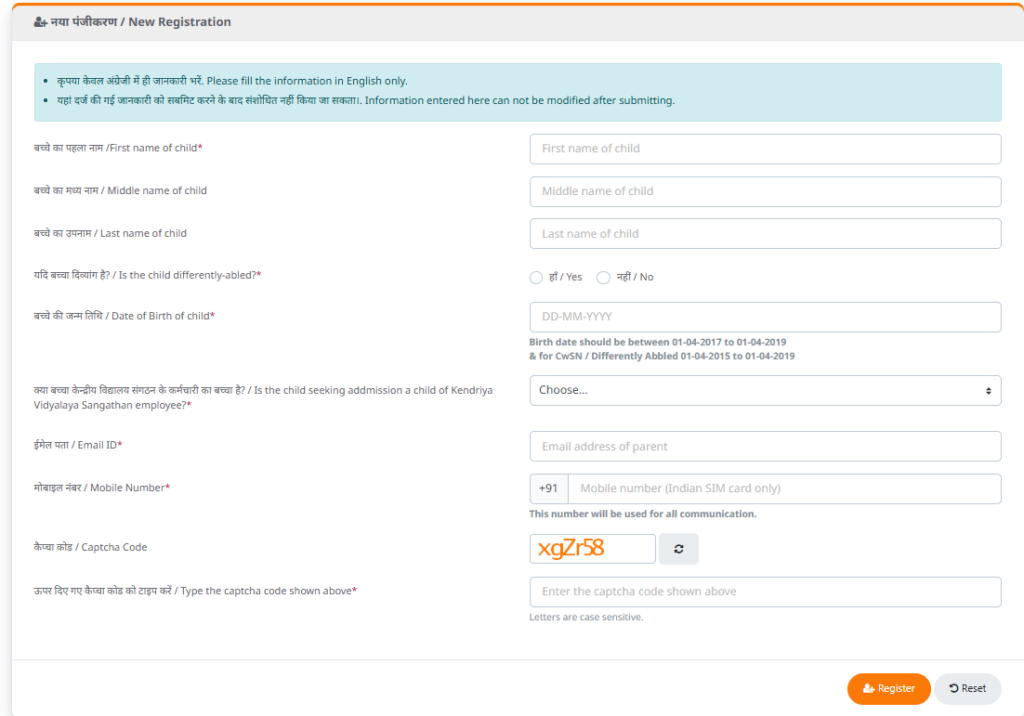Click the captcha image xgZr58
Image resolution: width=1024 pixels, height=716 pixels.
592,549
